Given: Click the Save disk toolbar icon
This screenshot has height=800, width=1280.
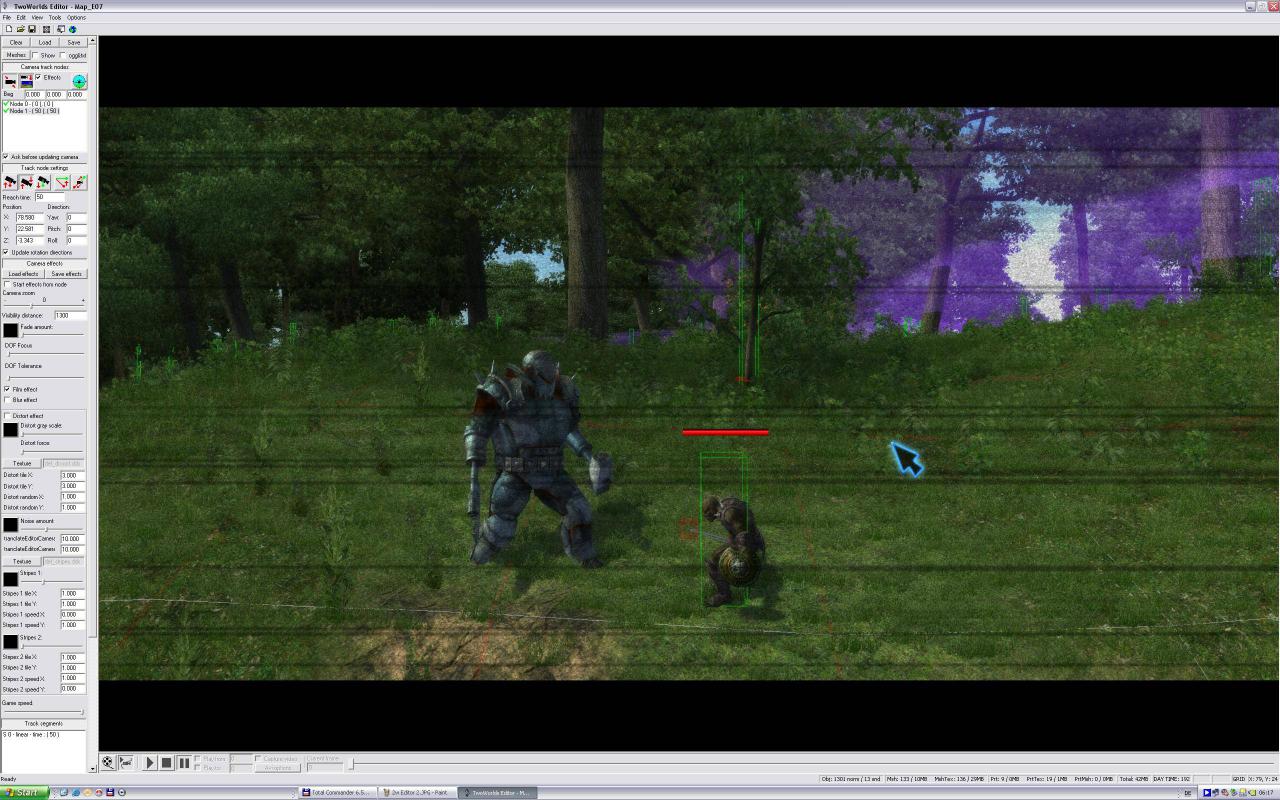Looking at the screenshot, I should point(32,29).
